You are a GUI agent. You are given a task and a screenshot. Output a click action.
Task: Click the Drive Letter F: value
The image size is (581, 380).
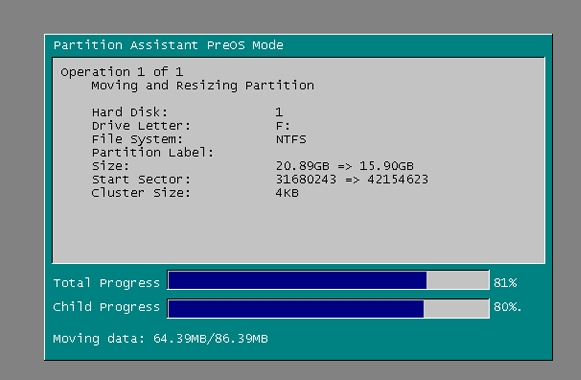click(x=283, y=126)
